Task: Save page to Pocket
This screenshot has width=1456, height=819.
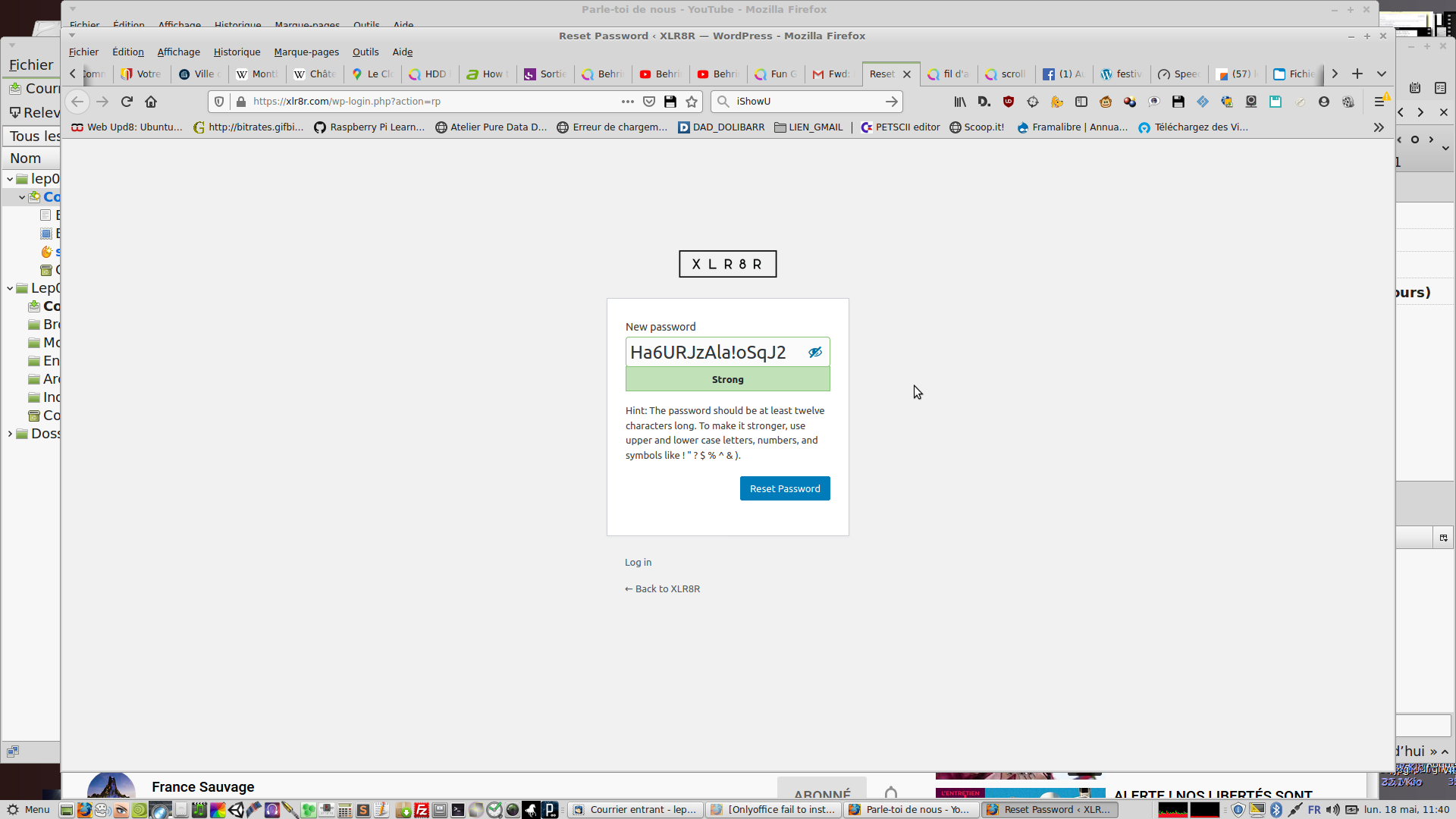Action: click(649, 102)
